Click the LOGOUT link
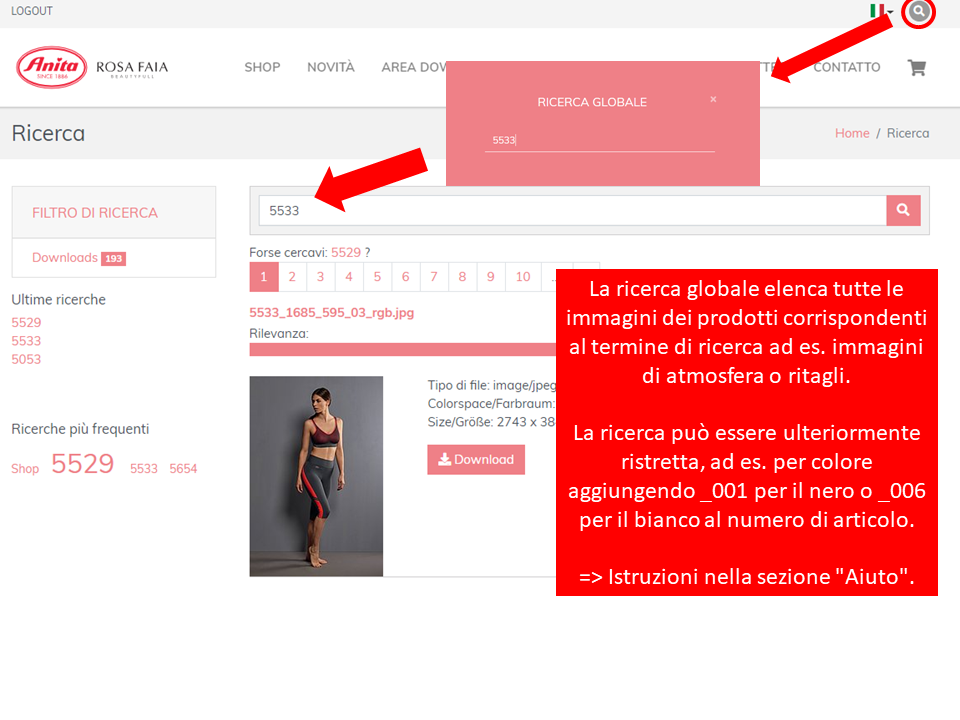 (32, 11)
